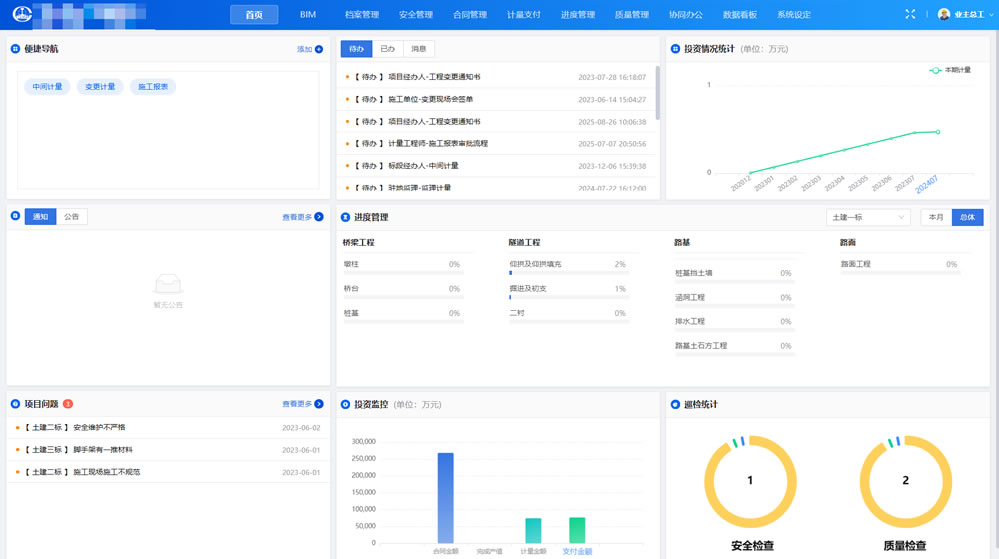Image resolution: width=999 pixels, height=559 pixels.
Task: Click the 巡检统计 panel header icon
Action: point(675,405)
